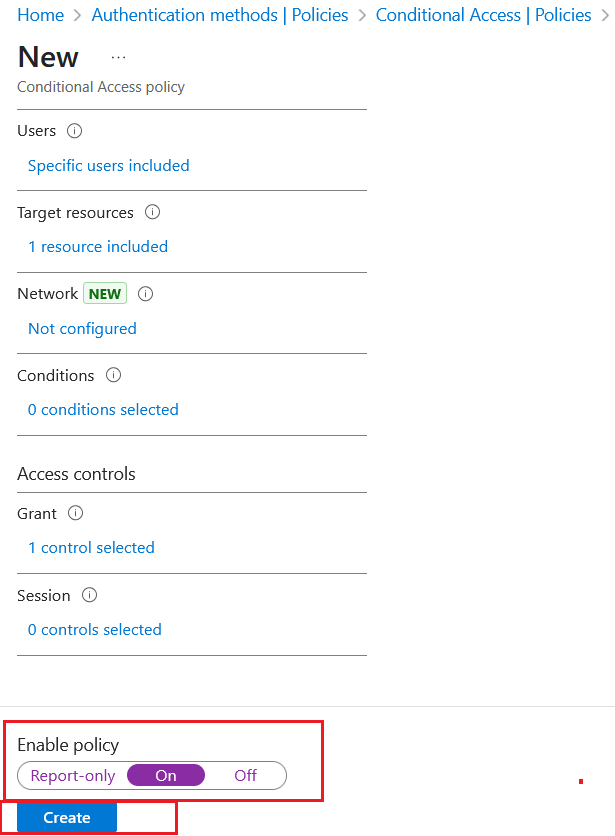Open Authentication methods | Policies breadcrumb
The width and height of the screenshot is (615, 836).
point(220,15)
